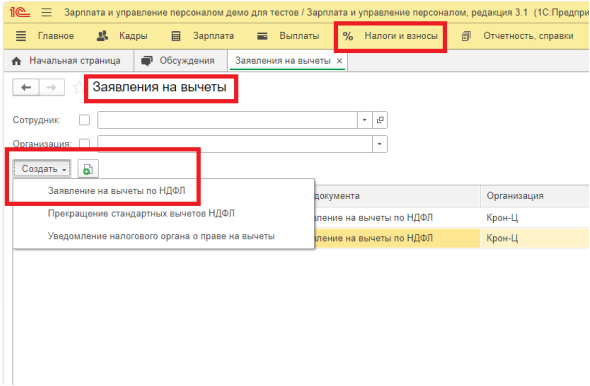Enable the Организация filter checkbox
Screen dimensions: 590x386
click(x=85, y=143)
